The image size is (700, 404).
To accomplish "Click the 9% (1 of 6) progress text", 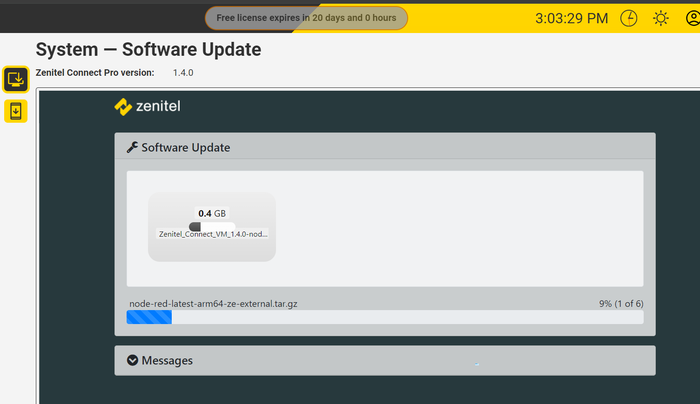I will [621, 304].
